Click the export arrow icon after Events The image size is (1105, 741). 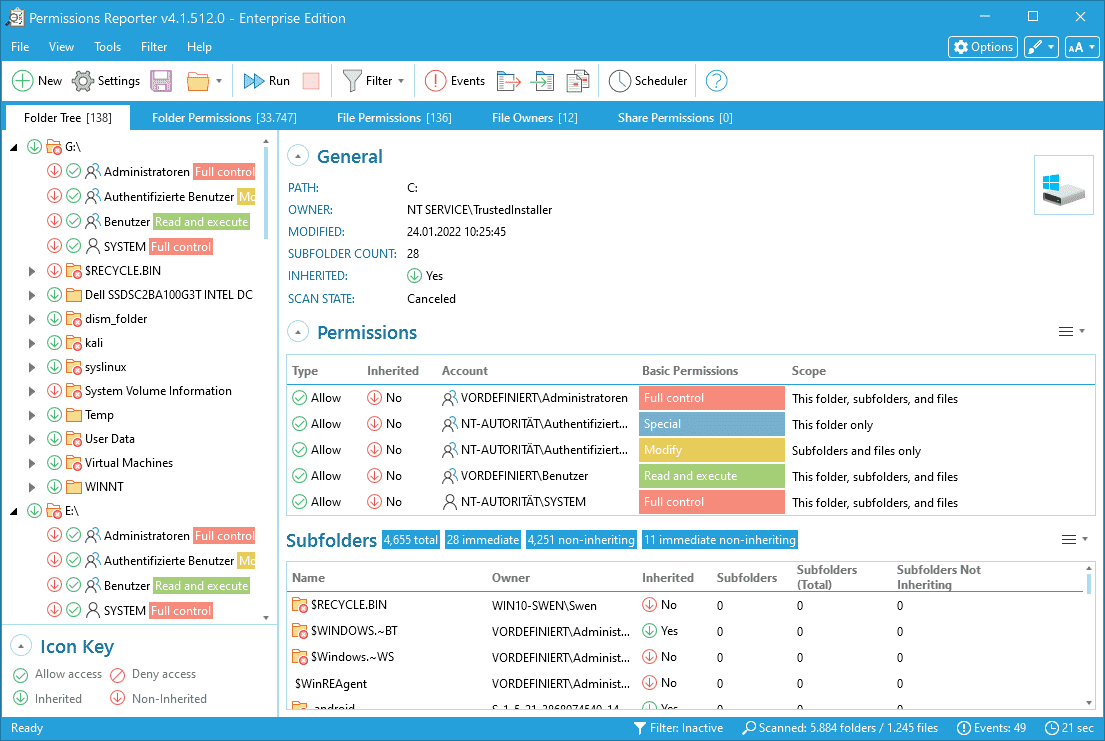tap(508, 81)
